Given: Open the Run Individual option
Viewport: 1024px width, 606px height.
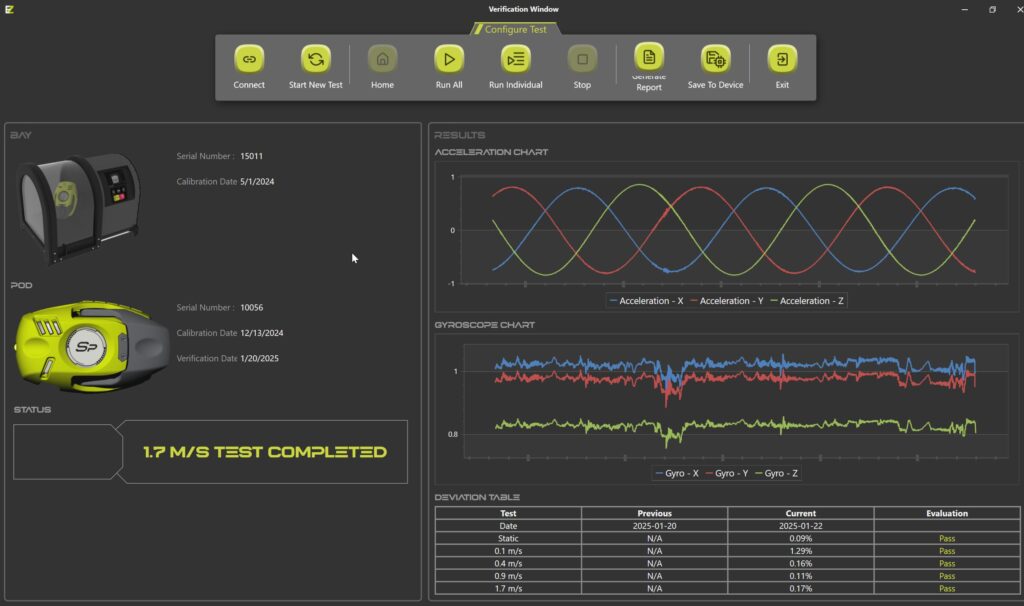Looking at the screenshot, I should click(516, 60).
